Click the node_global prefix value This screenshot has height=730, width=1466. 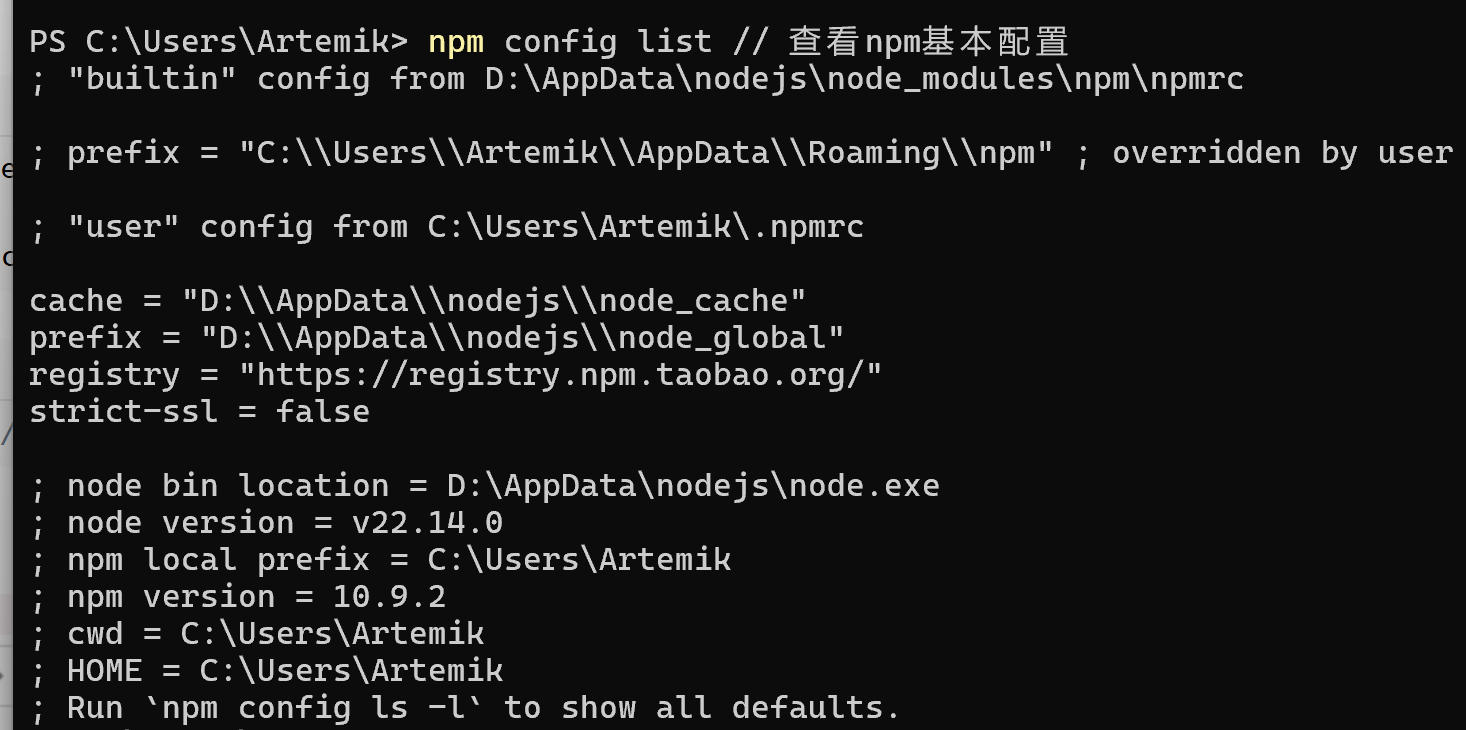click(522, 338)
